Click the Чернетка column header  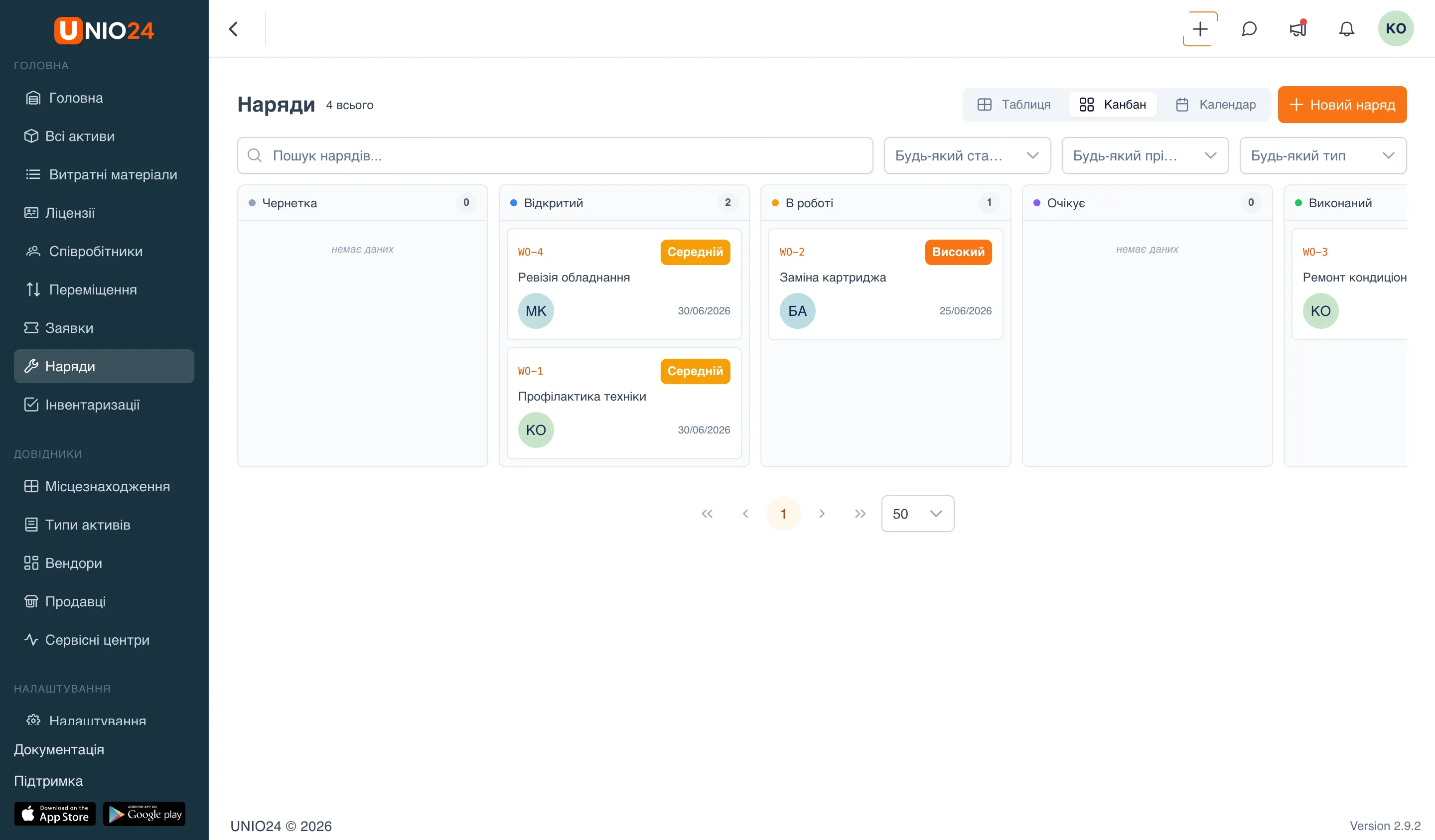[362, 203]
